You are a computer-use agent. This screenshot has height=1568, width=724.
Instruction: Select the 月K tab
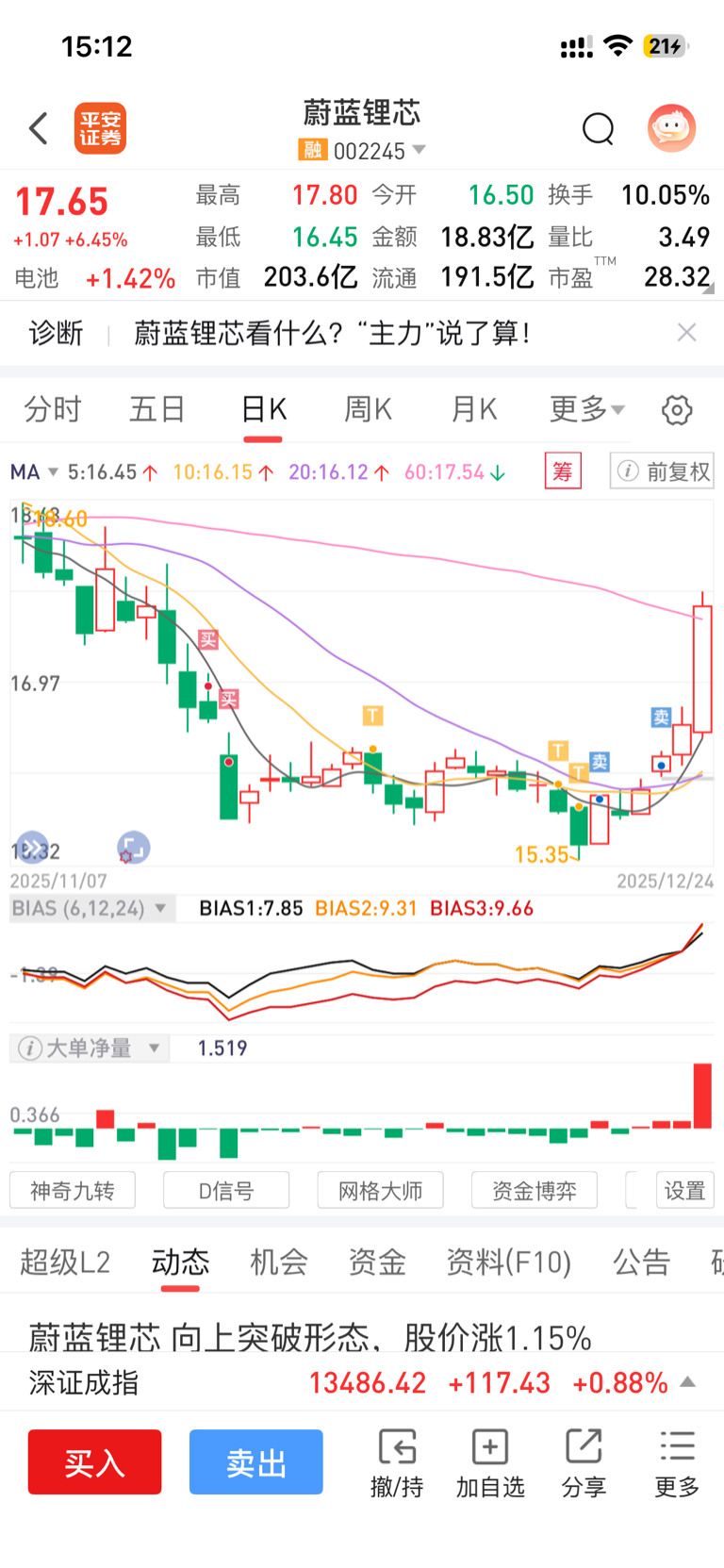[x=473, y=409]
